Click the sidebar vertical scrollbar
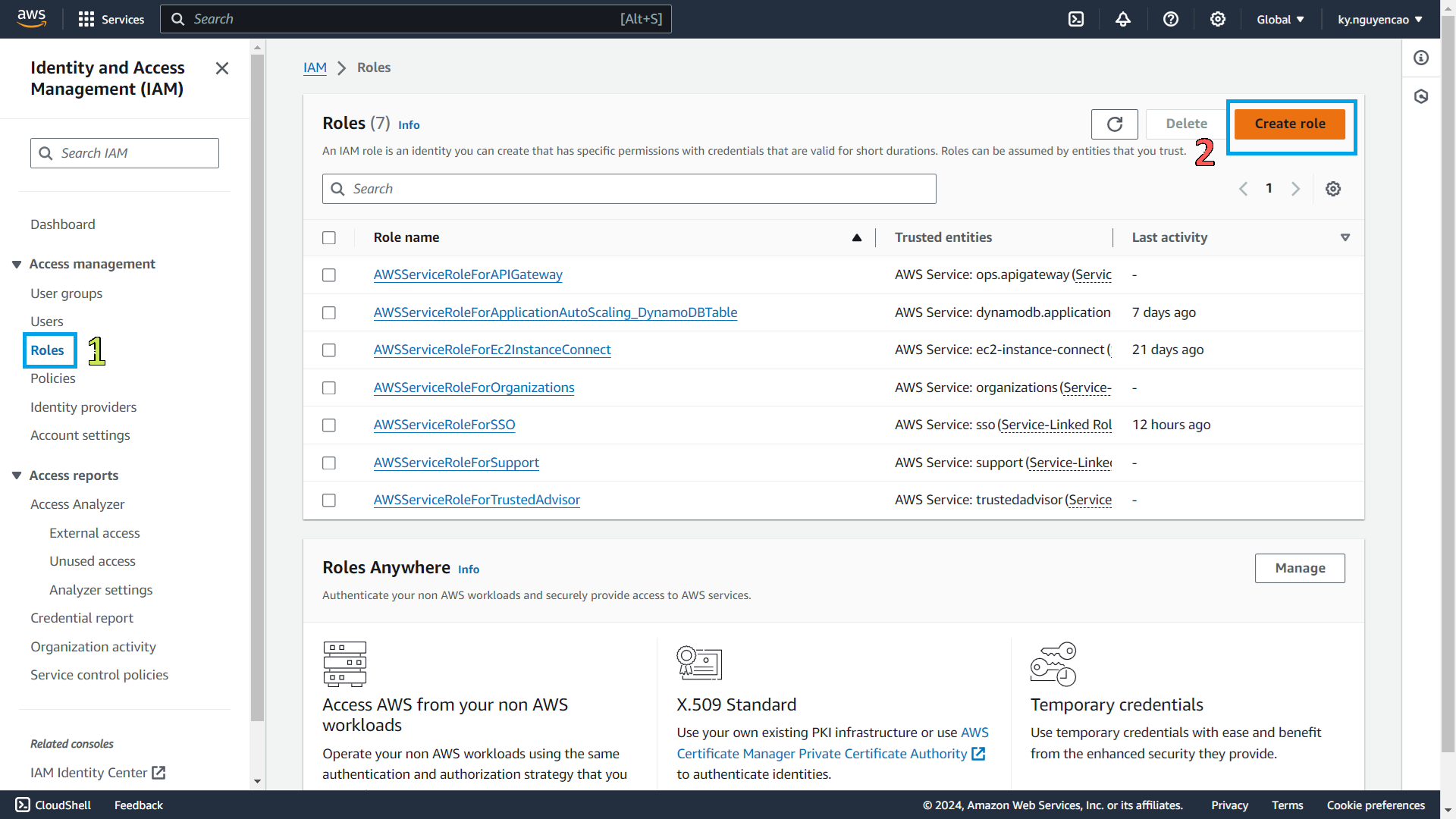Viewport: 1456px width, 819px height. [257, 387]
